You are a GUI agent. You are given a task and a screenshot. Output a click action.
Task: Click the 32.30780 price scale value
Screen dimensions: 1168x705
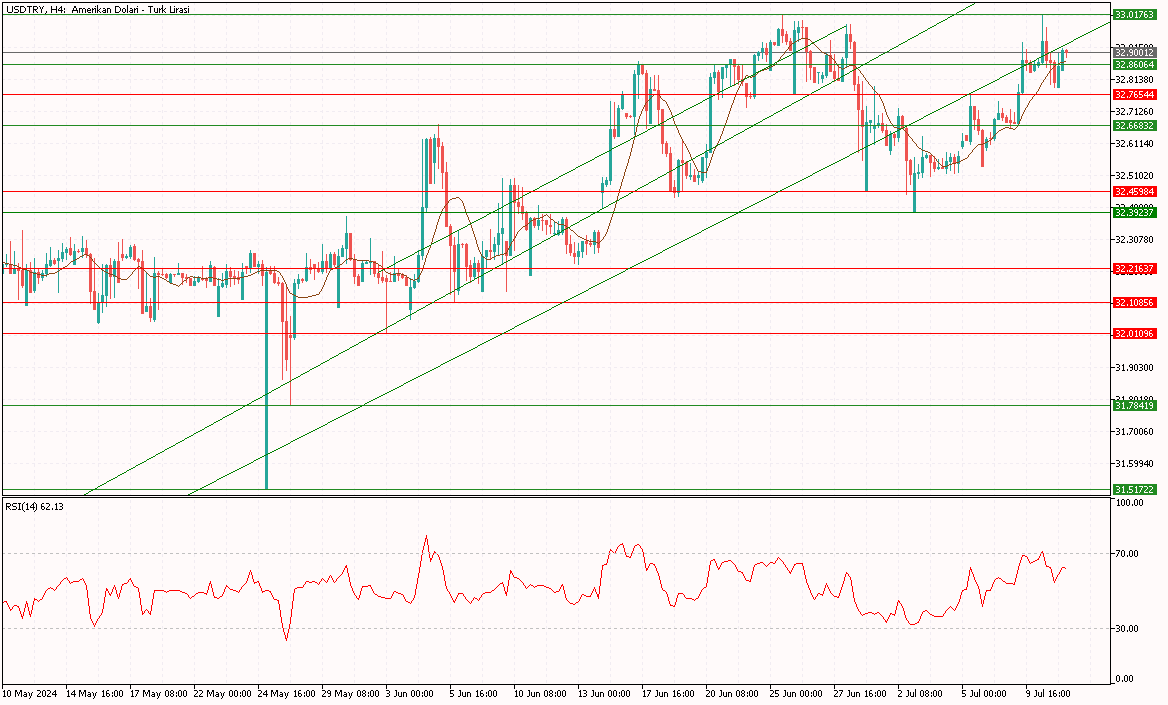point(1134,240)
